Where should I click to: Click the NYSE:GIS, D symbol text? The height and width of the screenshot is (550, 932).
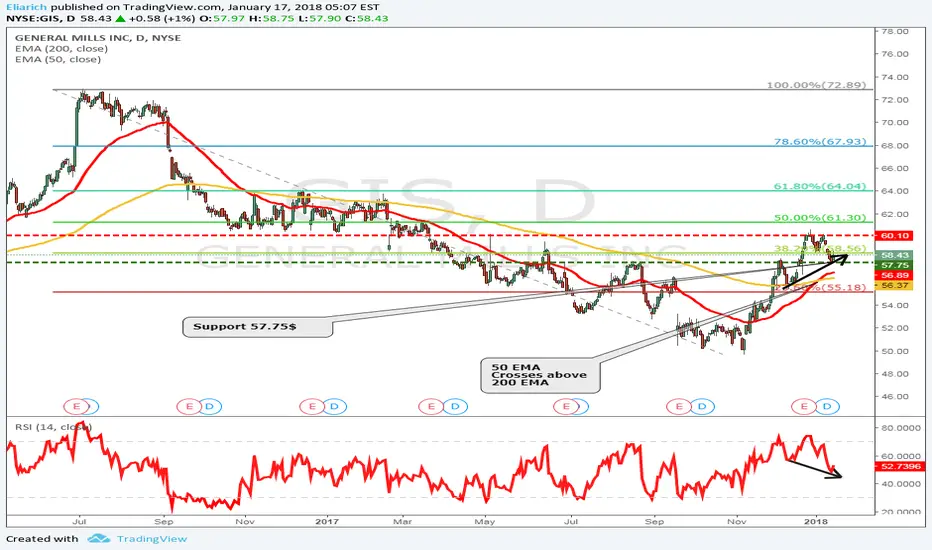[41, 18]
